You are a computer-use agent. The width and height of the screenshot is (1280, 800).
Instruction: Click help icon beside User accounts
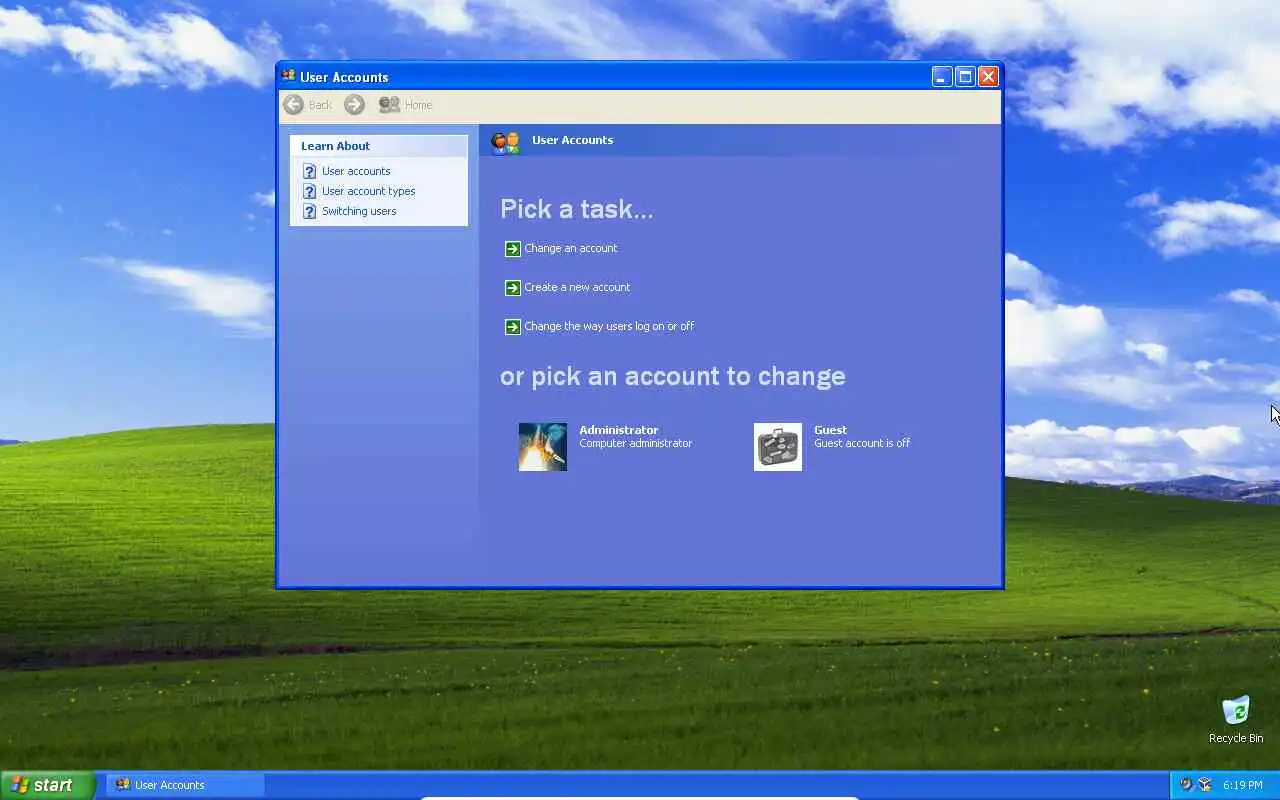click(x=309, y=171)
